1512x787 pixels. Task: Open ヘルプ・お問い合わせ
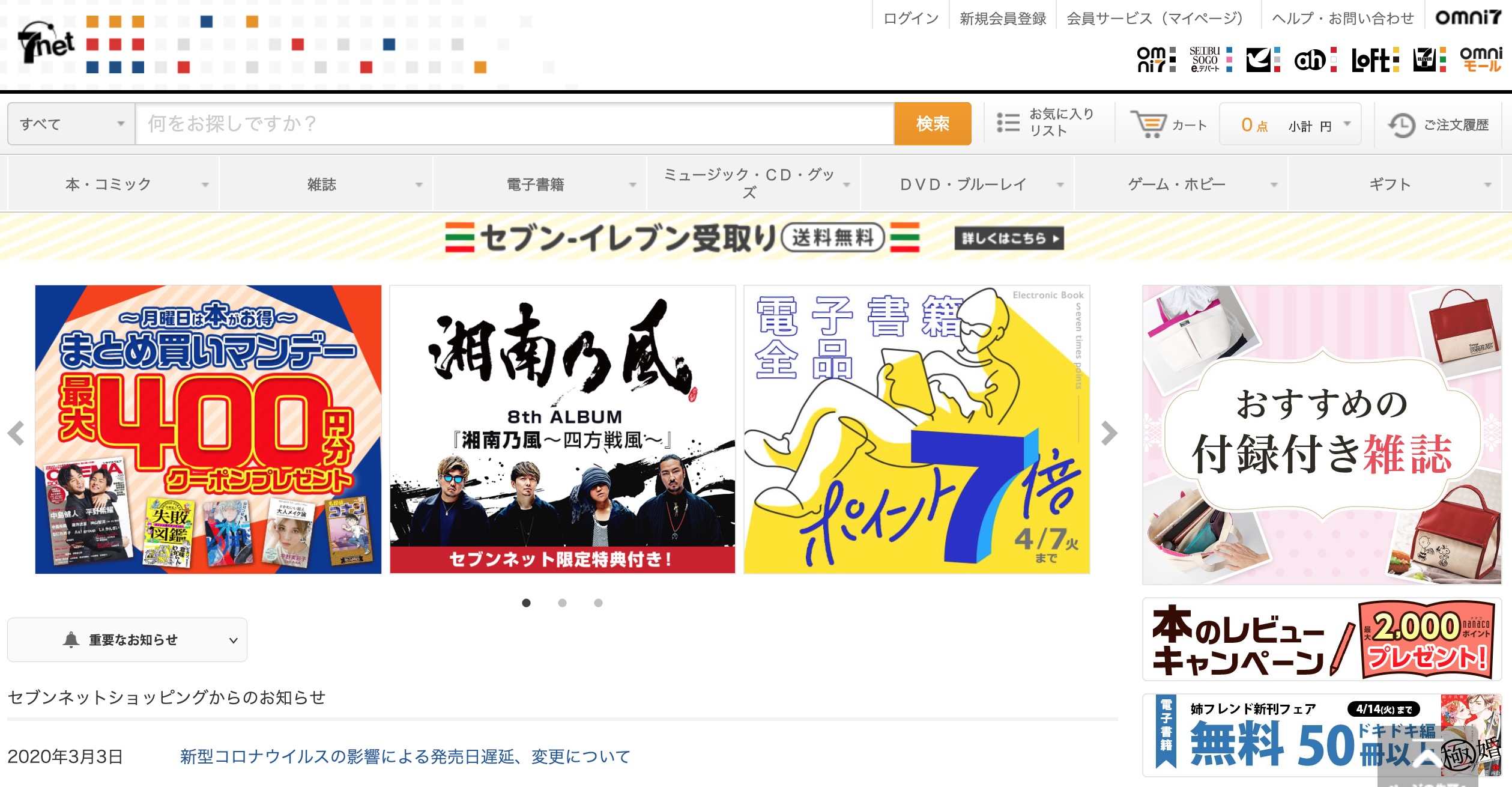pyautogui.click(x=1343, y=18)
